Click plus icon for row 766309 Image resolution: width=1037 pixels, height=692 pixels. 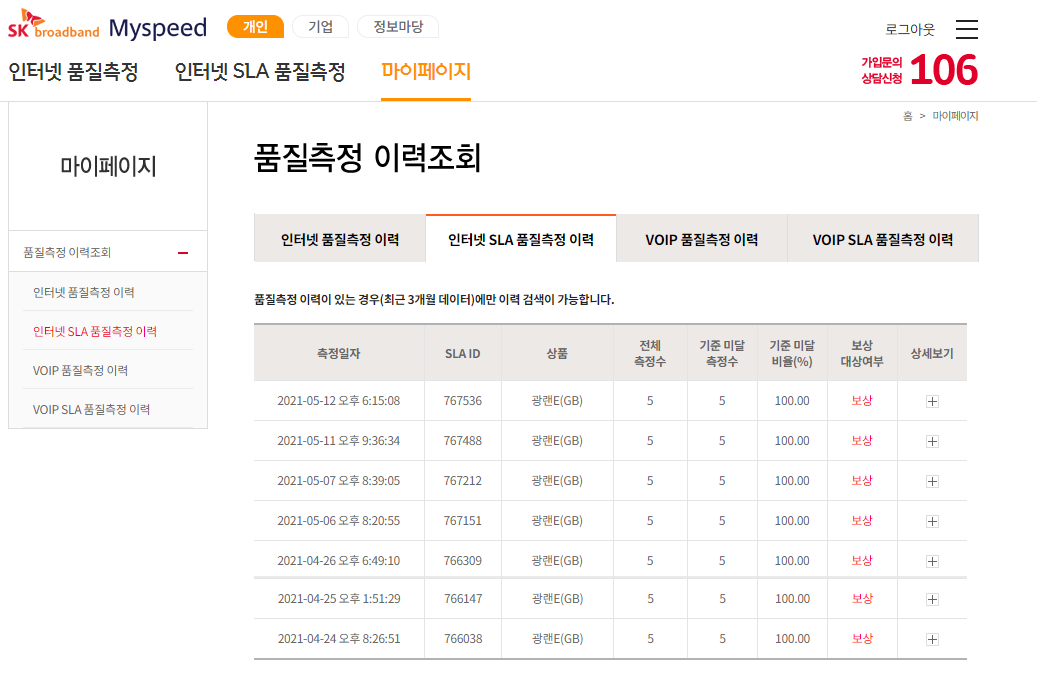932,561
